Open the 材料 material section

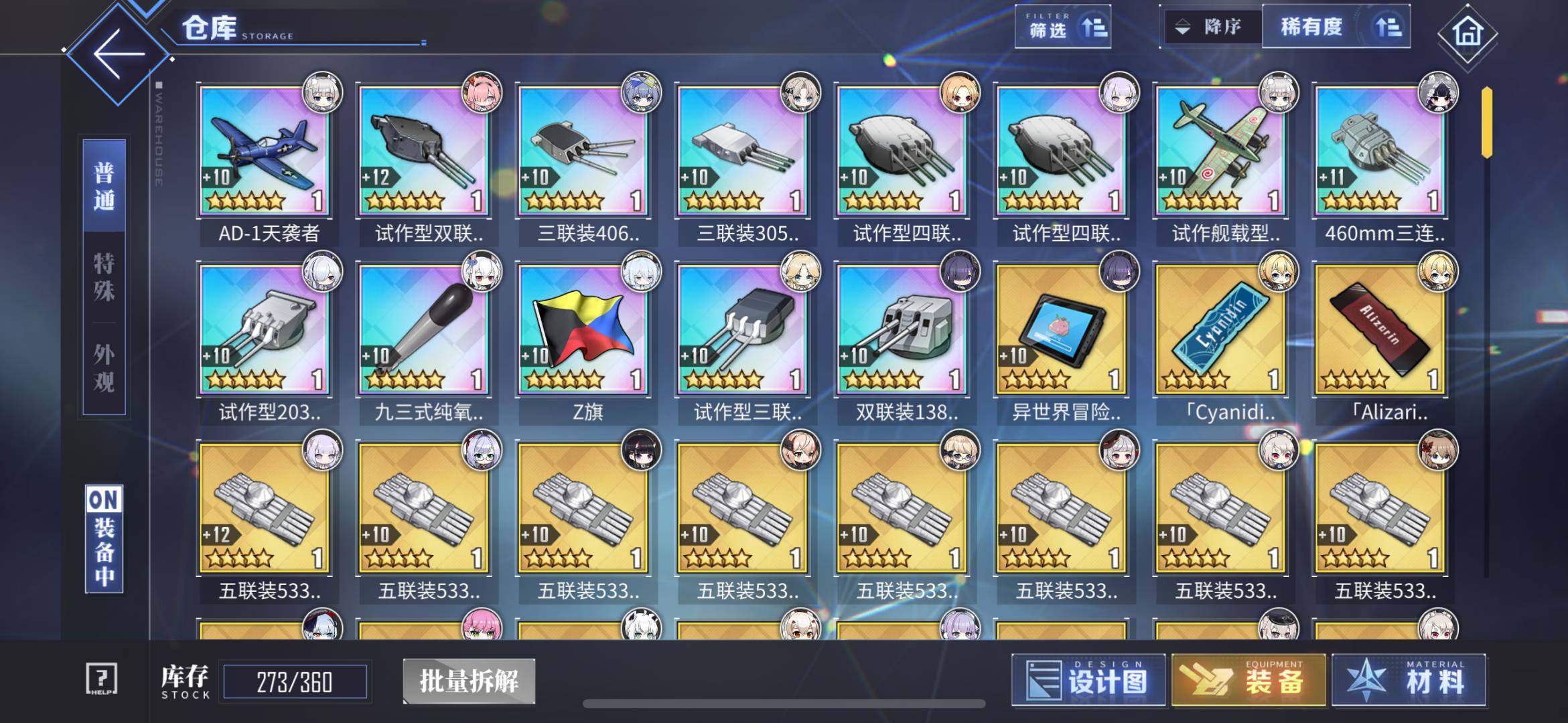pyautogui.click(x=1409, y=681)
